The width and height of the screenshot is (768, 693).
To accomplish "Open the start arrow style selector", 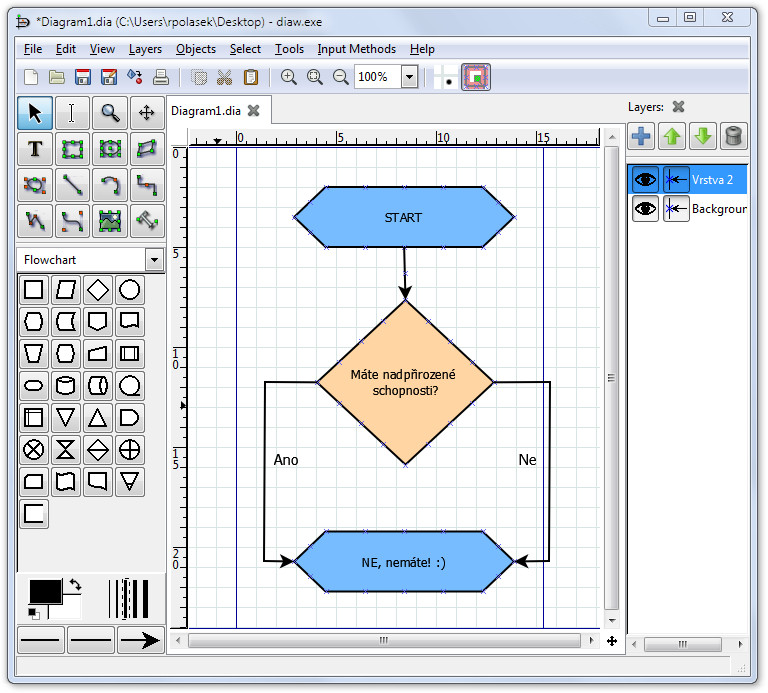I will pyautogui.click(x=41, y=640).
